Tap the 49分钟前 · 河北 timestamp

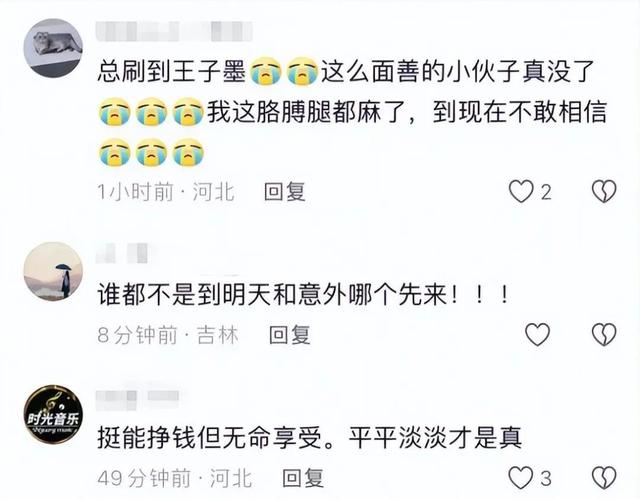pyautogui.click(x=175, y=478)
